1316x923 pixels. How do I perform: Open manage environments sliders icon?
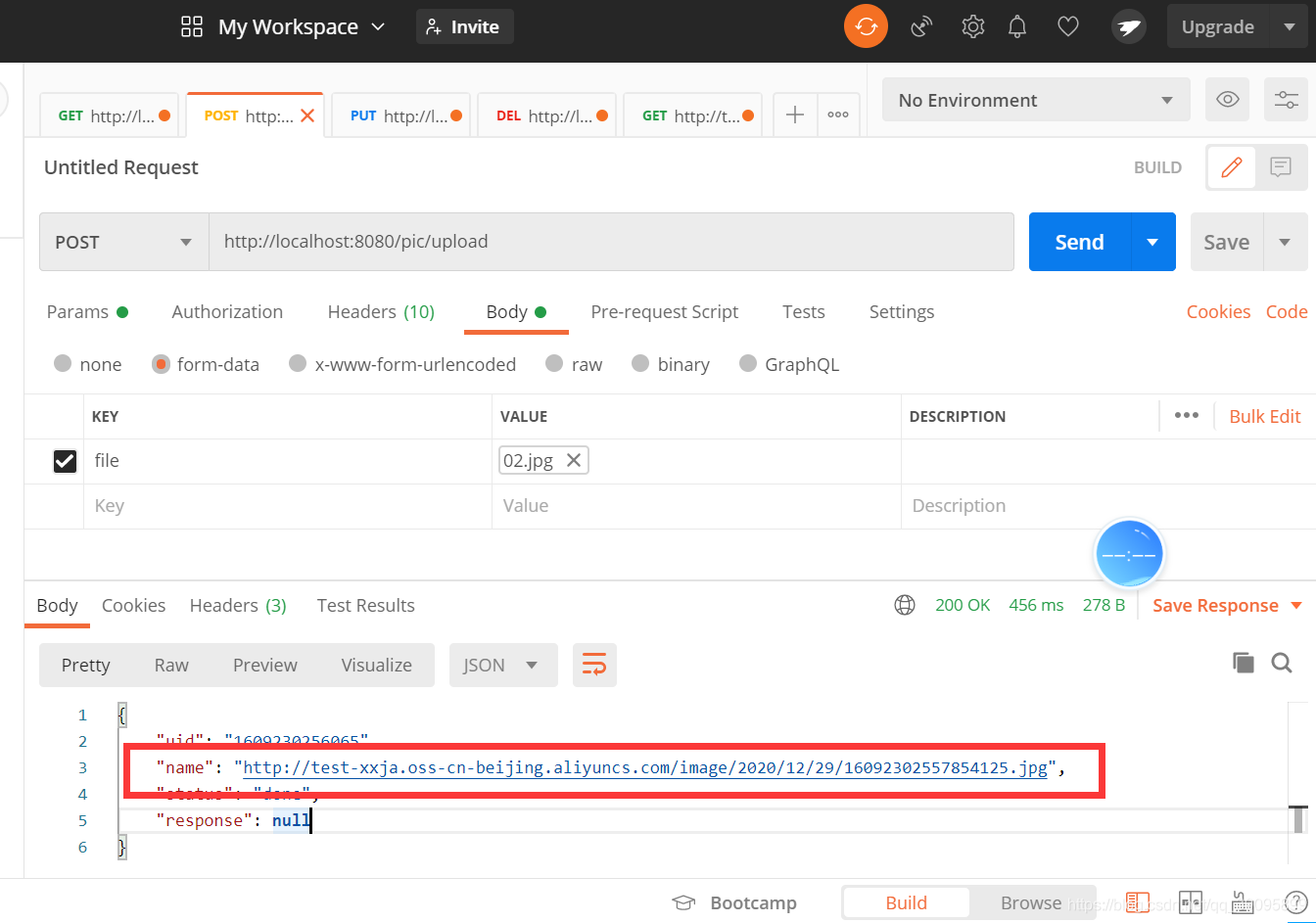1286,100
